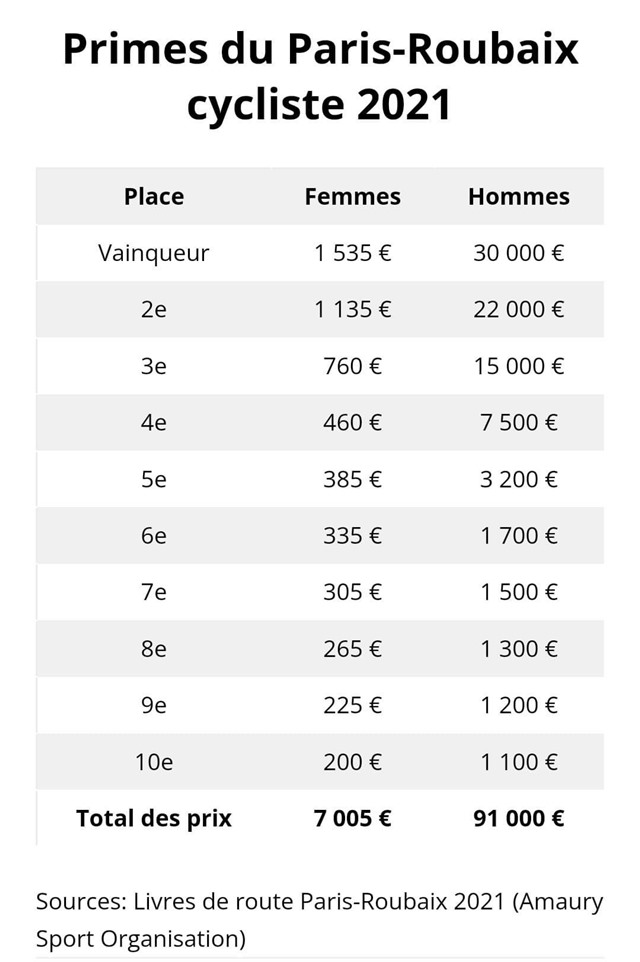Click the title 'Primes du Paris-Roubaix cycliste 2021'
The height and width of the screenshot is (962, 640).
(x=320, y=76)
